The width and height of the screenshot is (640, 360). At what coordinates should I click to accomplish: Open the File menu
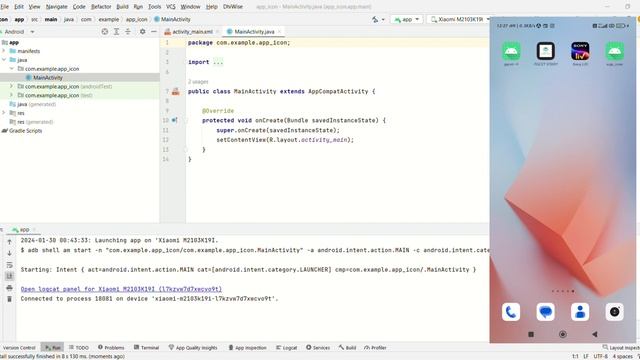point(5,7)
